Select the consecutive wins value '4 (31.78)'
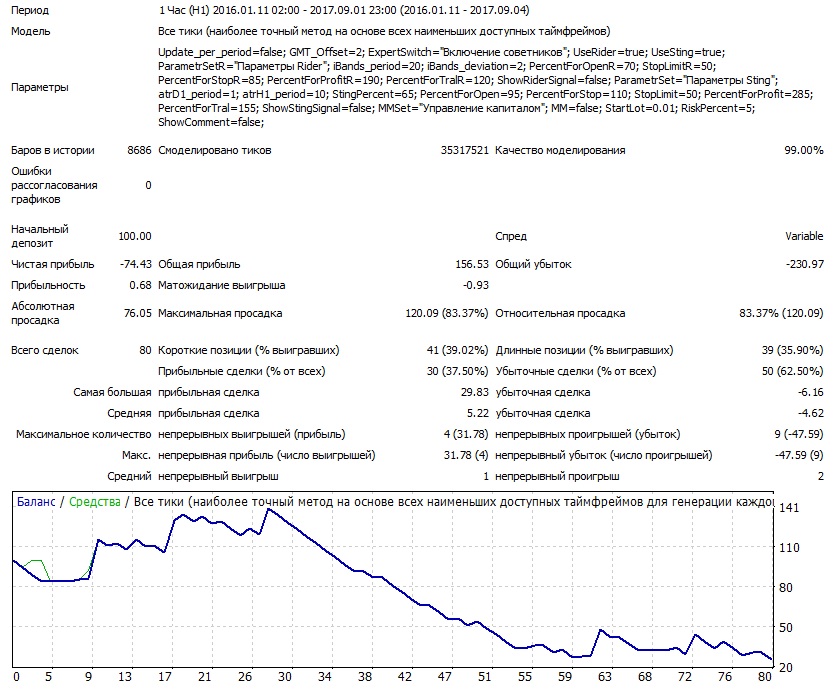Screen dimensions: 836x691 (x=466, y=434)
